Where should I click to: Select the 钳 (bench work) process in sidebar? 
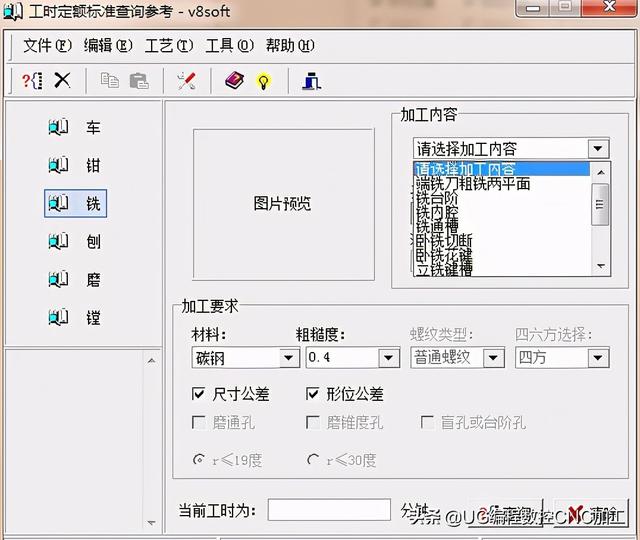click(76, 165)
